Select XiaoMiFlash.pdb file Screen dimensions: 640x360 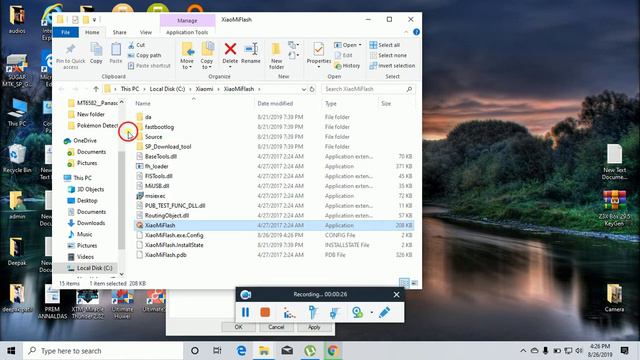(x=165, y=255)
